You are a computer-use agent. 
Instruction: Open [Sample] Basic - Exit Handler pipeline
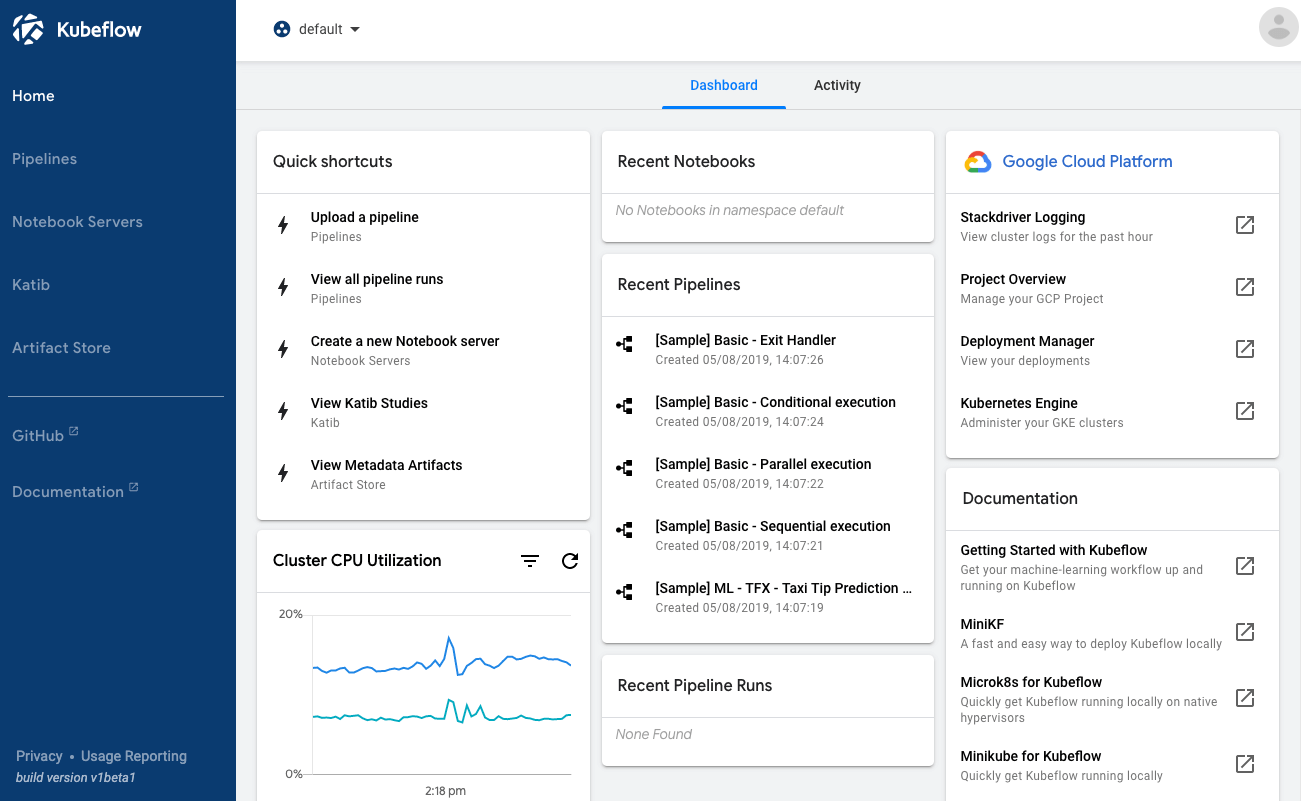click(768, 349)
